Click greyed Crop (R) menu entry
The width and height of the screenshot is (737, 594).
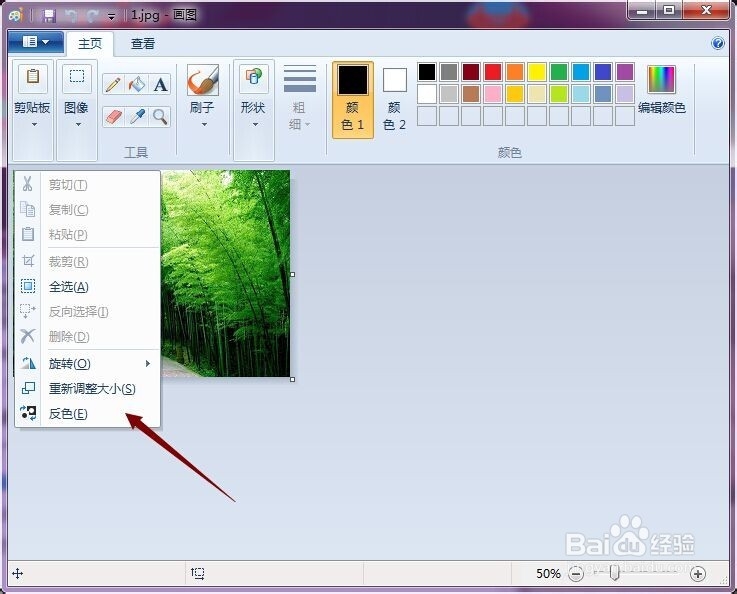(x=88, y=261)
